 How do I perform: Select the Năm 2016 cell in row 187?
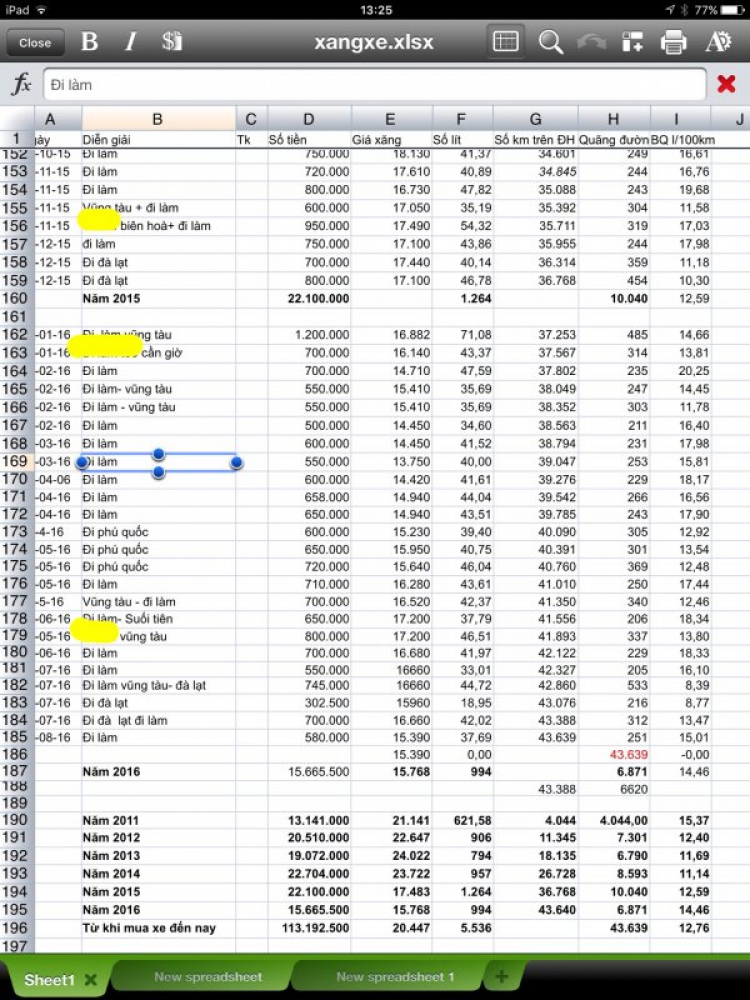click(158, 772)
